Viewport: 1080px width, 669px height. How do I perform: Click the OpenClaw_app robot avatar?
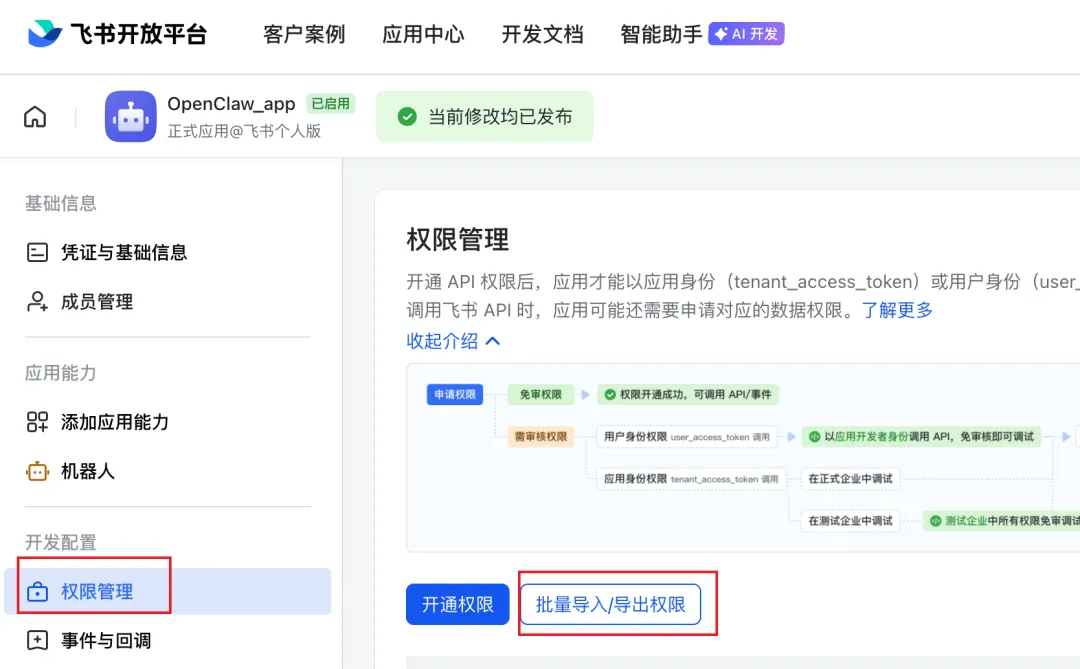point(130,116)
